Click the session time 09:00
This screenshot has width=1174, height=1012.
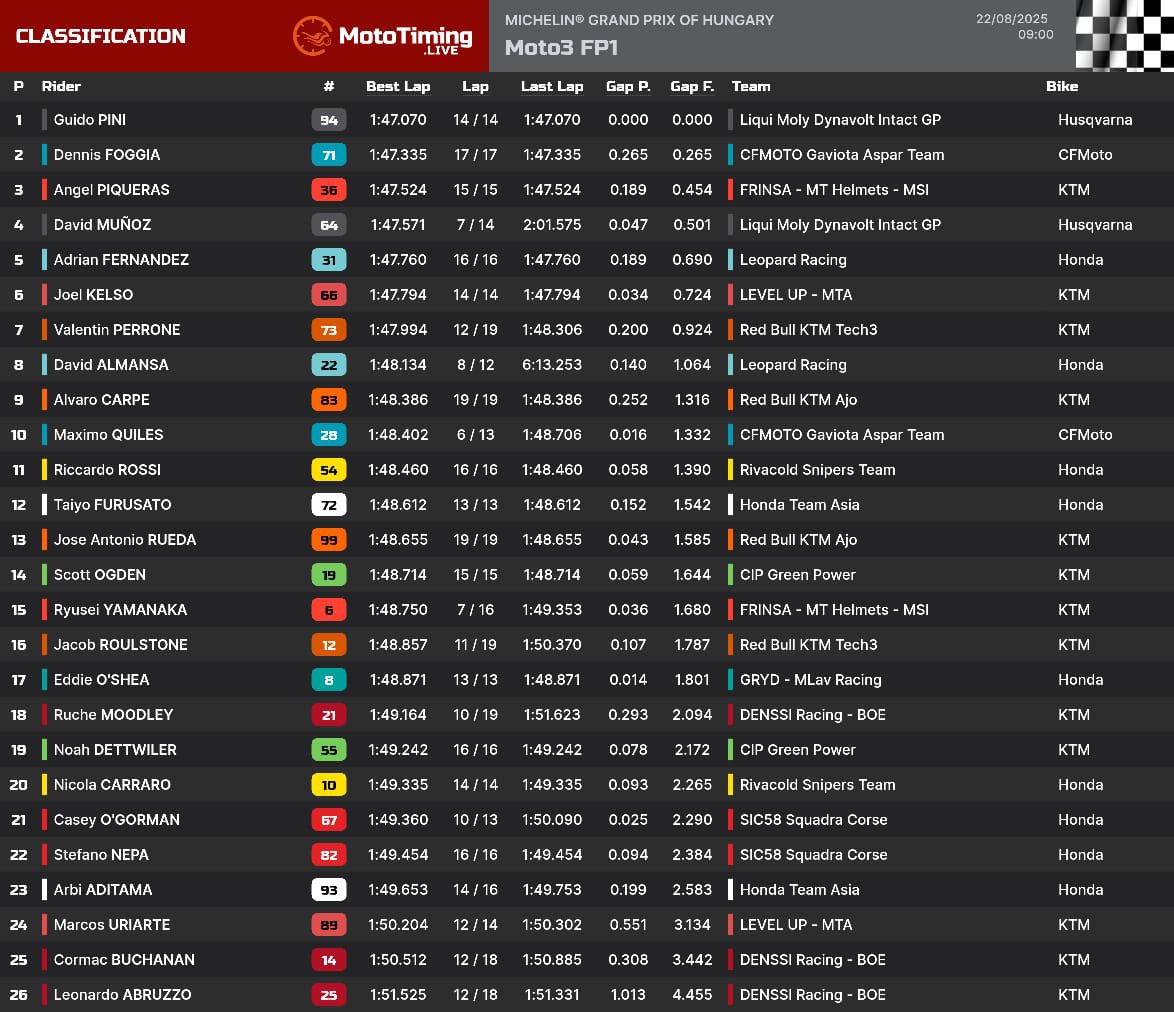pyautogui.click(x=1035, y=34)
